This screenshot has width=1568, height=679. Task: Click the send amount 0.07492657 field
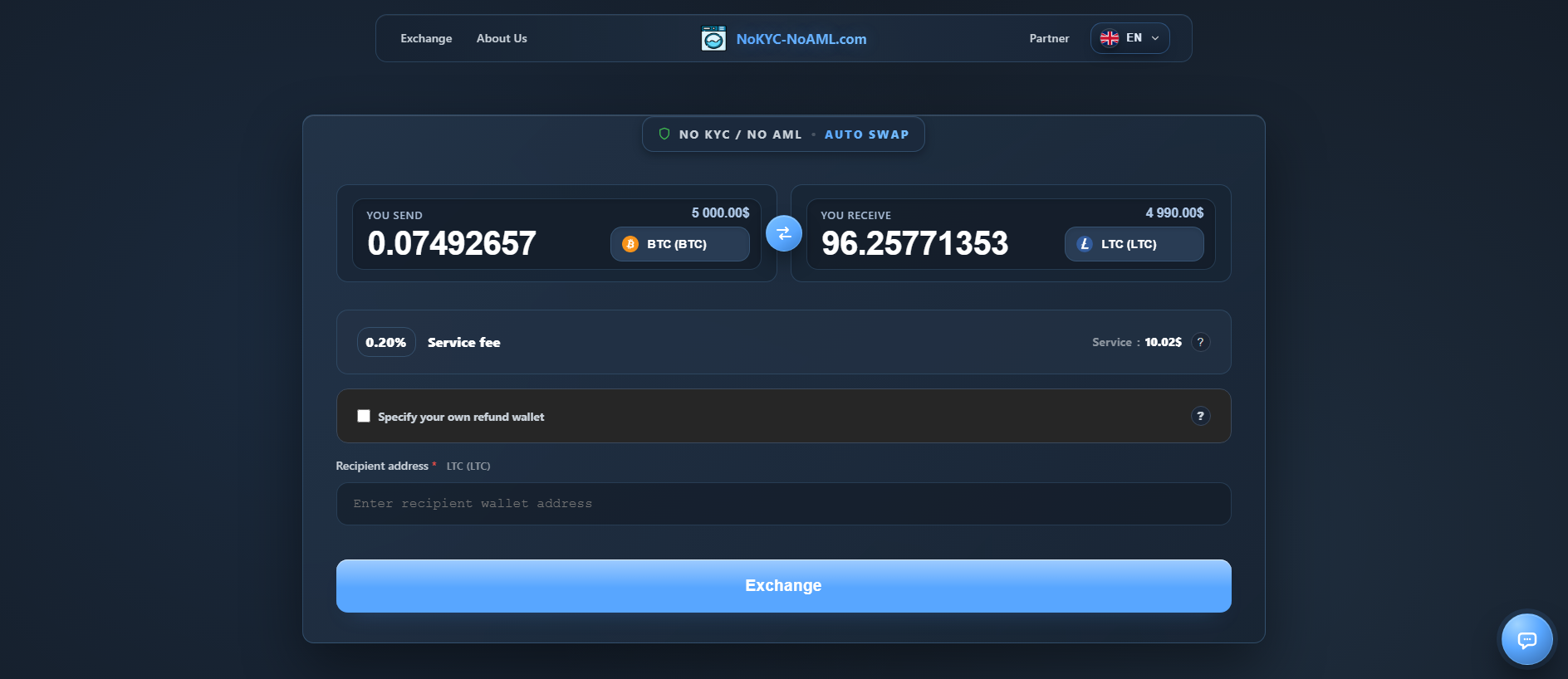coord(452,243)
